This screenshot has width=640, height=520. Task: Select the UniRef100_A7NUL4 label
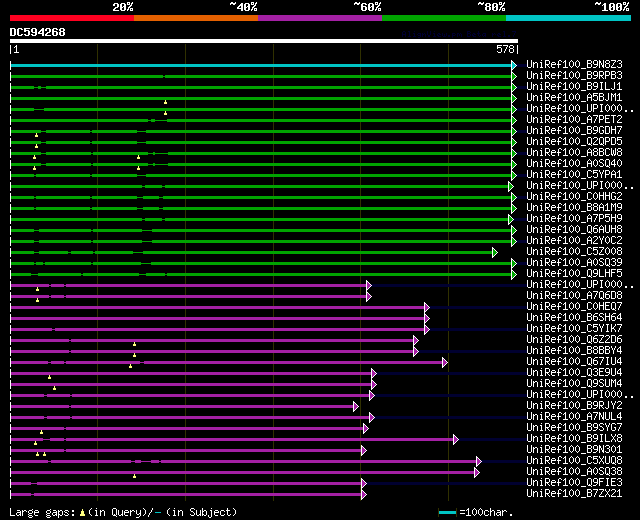click(x=574, y=417)
